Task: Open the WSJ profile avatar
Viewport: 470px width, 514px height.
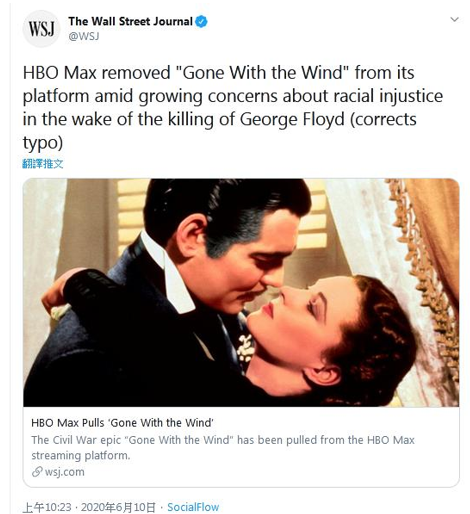Action: 41,29
